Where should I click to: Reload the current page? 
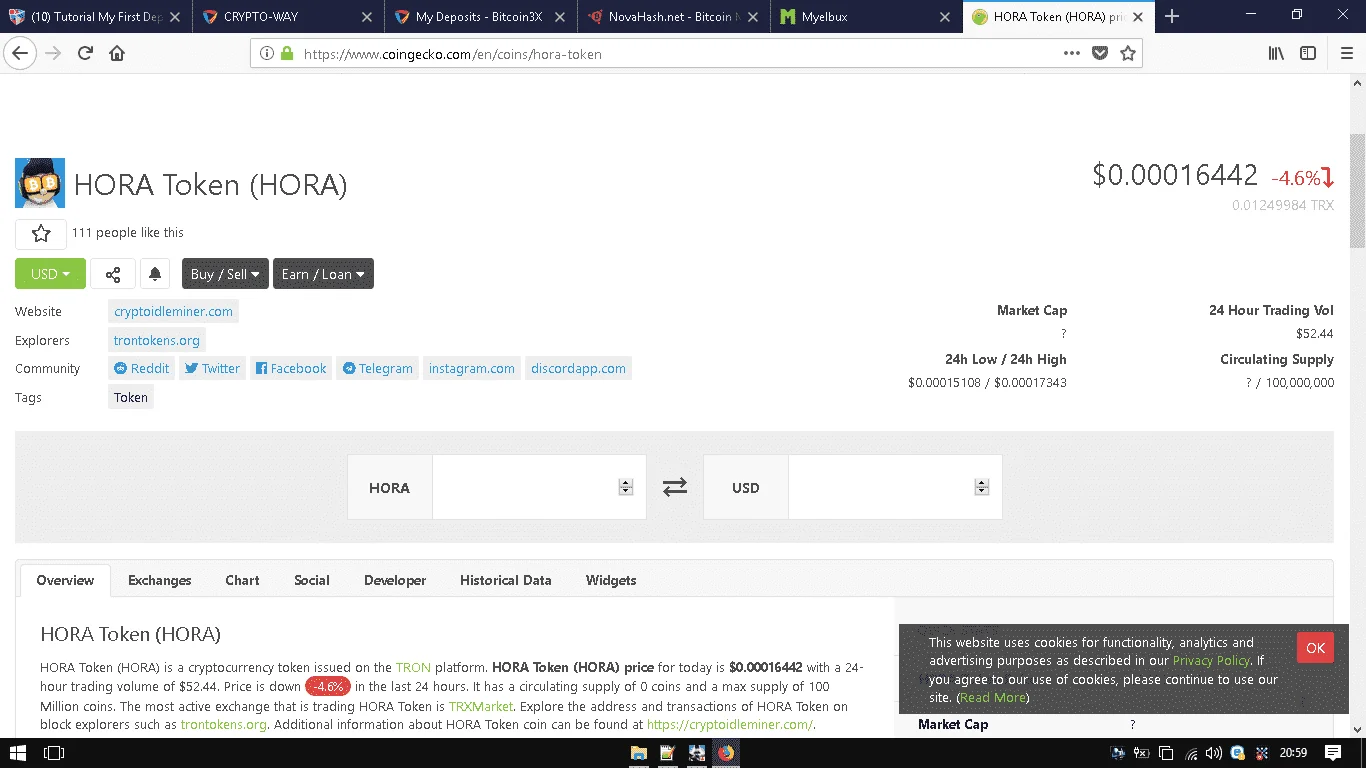pos(85,53)
